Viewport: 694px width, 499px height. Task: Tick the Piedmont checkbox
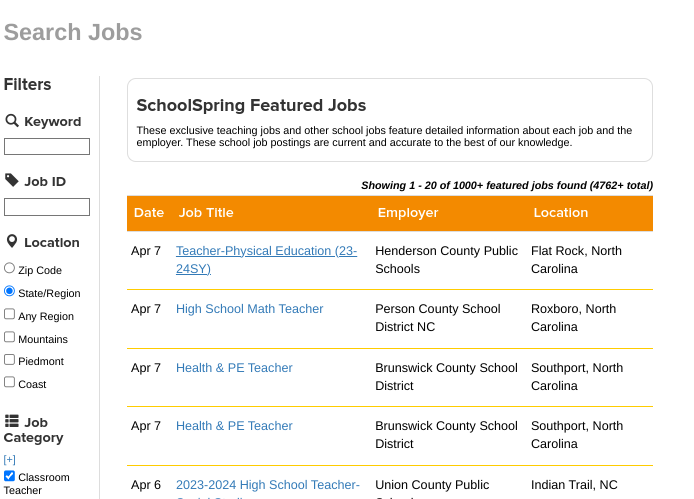10,360
